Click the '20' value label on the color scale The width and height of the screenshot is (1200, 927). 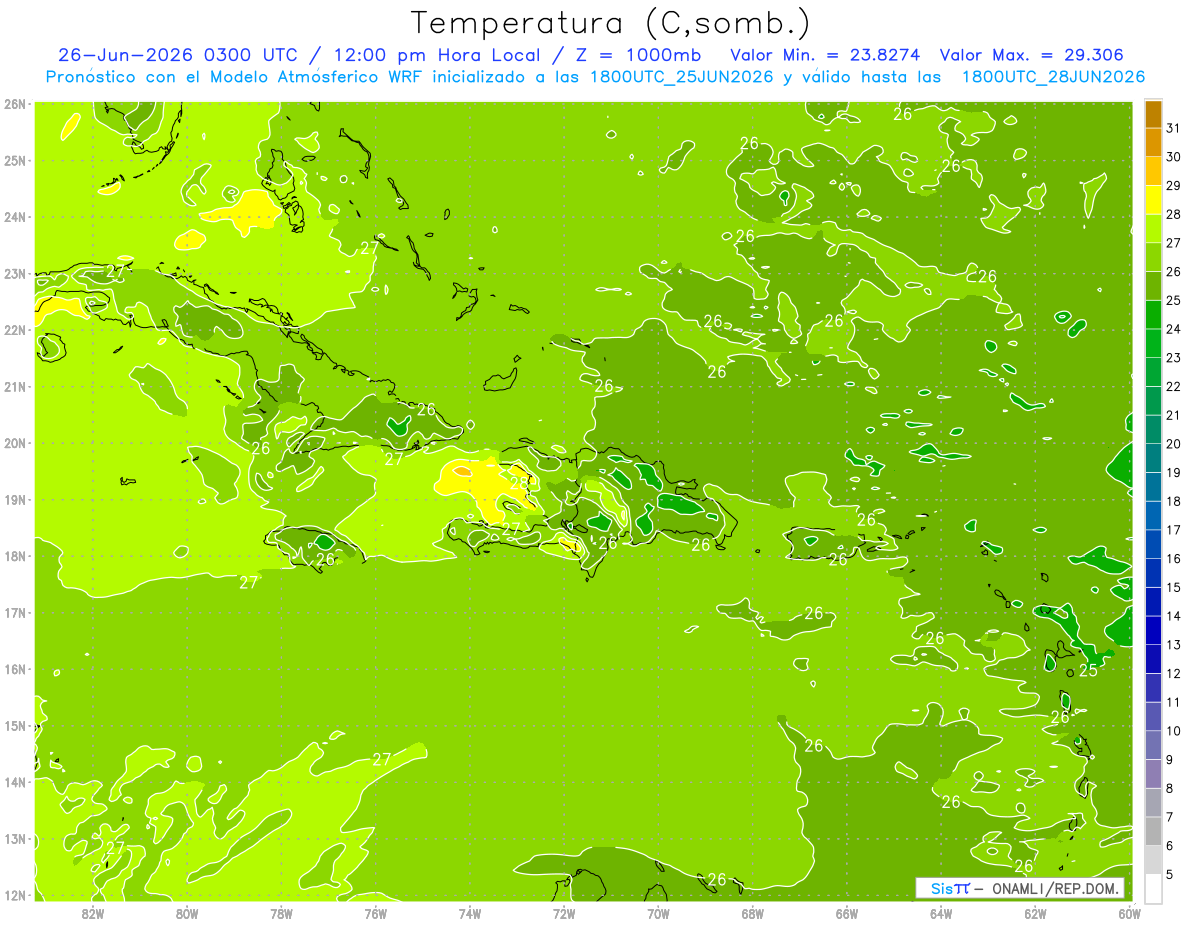1173,444
